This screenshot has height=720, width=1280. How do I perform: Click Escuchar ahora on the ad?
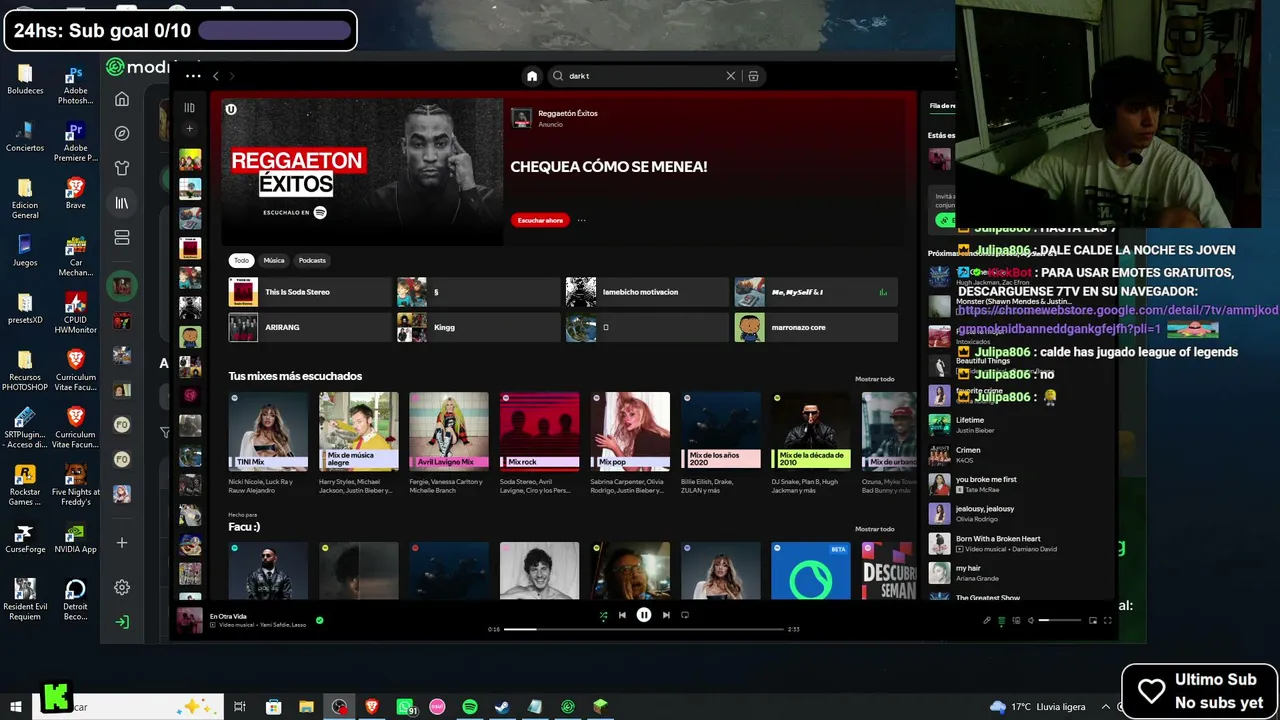(x=540, y=220)
